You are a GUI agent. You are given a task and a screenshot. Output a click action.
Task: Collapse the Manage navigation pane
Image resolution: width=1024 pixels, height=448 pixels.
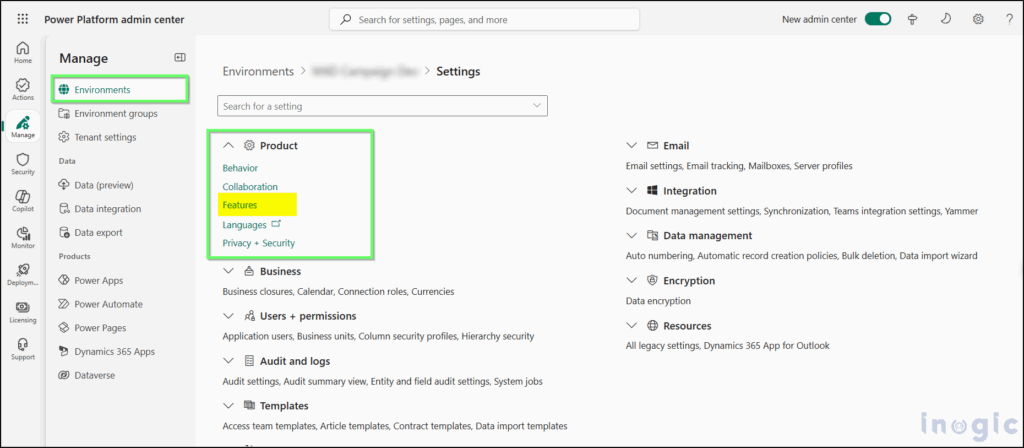180,57
